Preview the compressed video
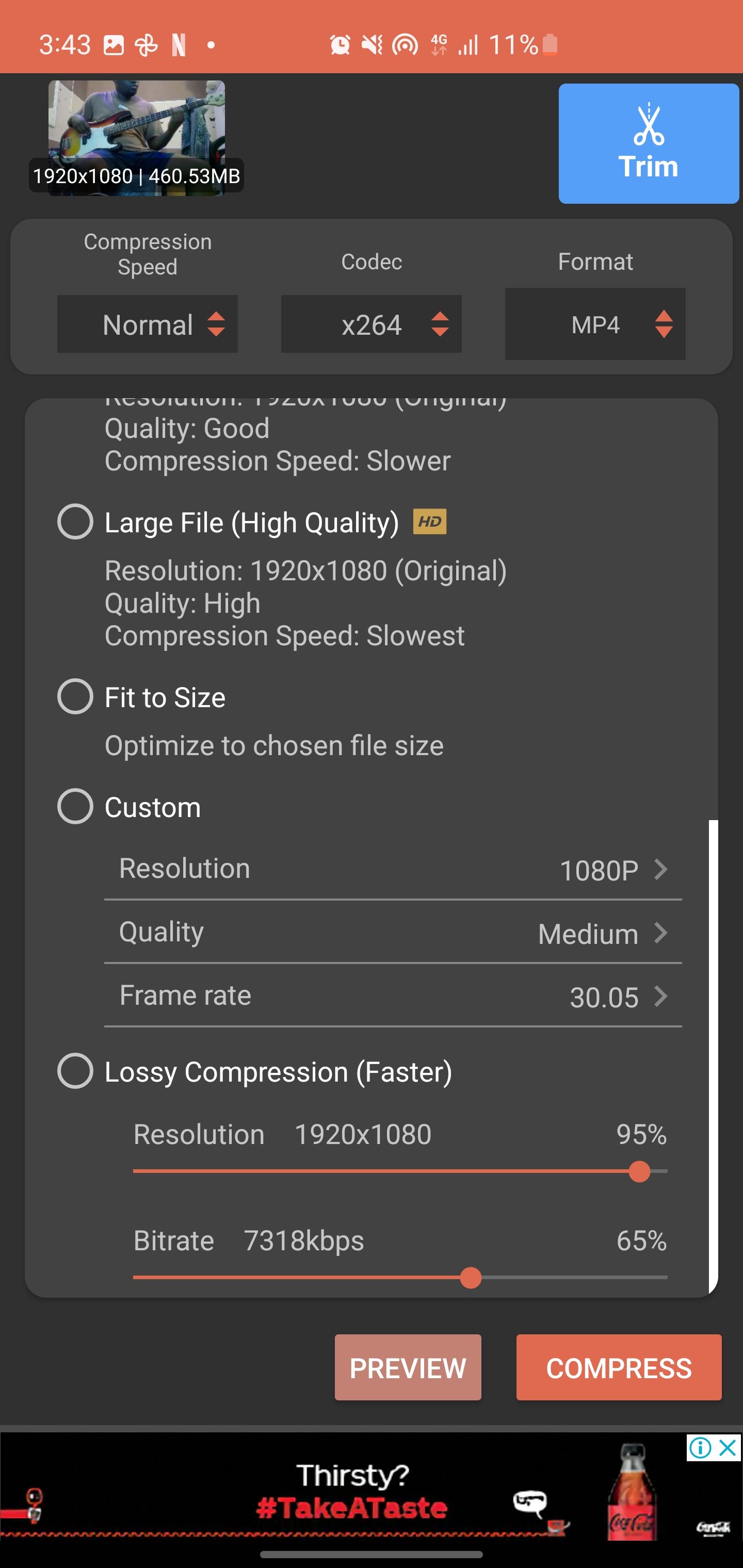This screenshot has width=743, height=1568. coord(408,1367)
